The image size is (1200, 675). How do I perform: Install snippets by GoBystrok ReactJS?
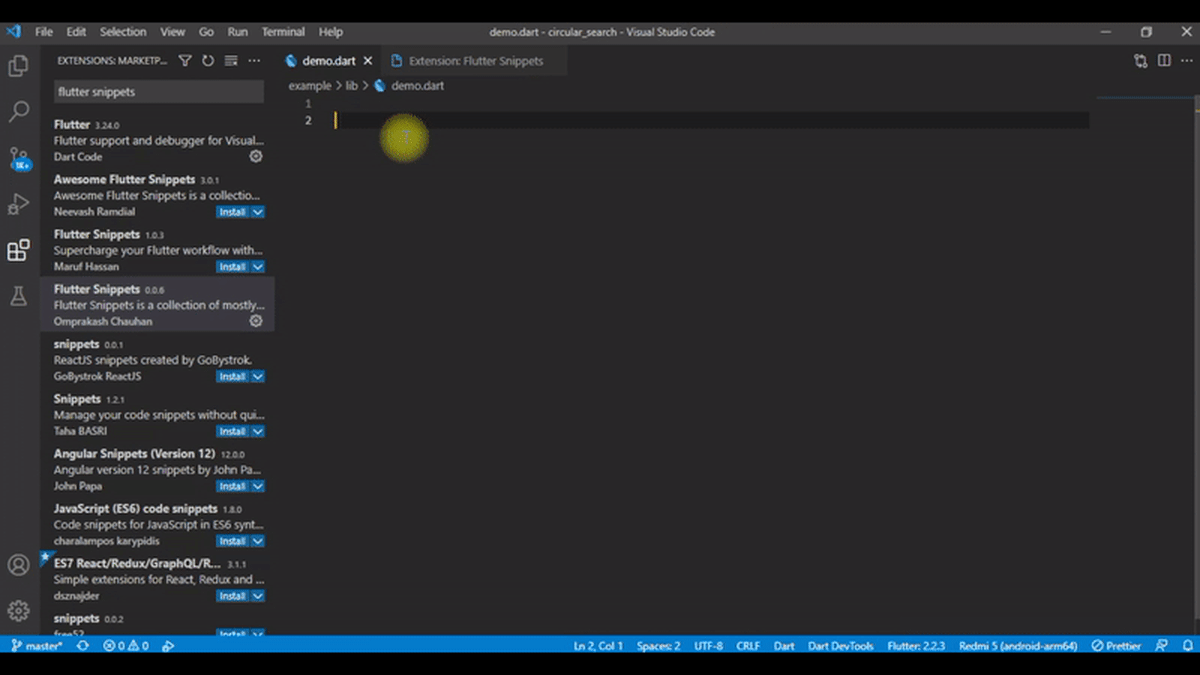pyautogui.click(x=233, y=376)
